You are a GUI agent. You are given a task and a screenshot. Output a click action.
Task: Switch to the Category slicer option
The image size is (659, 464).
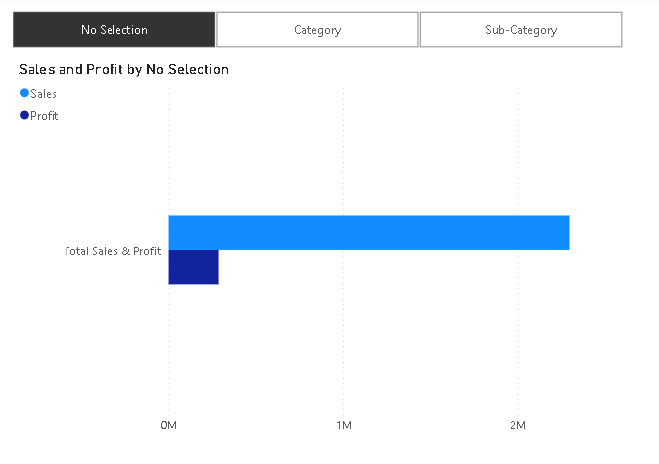[x=317, y=30]
